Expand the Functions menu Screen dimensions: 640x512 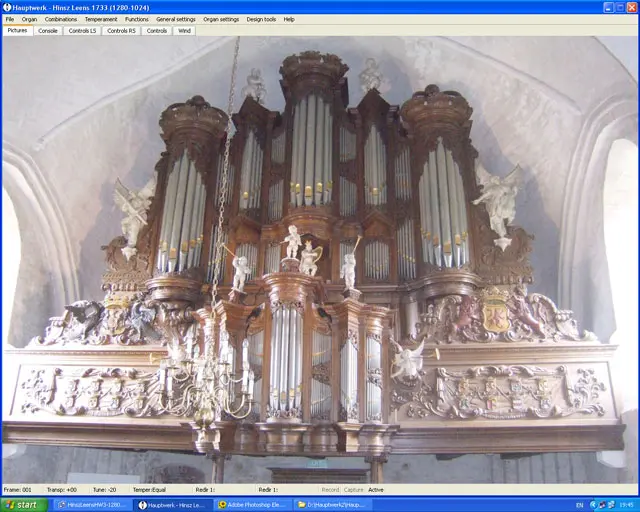pos(136,19)
